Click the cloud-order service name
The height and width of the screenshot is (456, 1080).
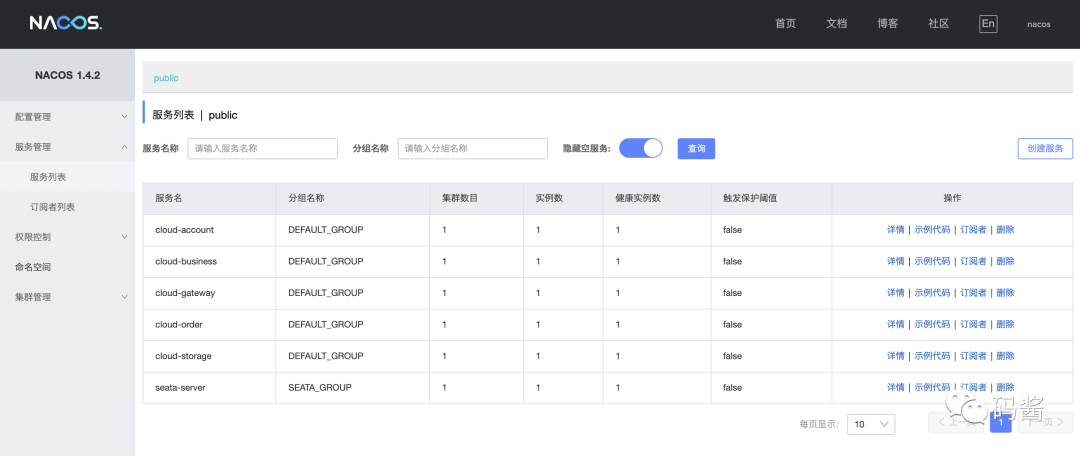[179, 324]
